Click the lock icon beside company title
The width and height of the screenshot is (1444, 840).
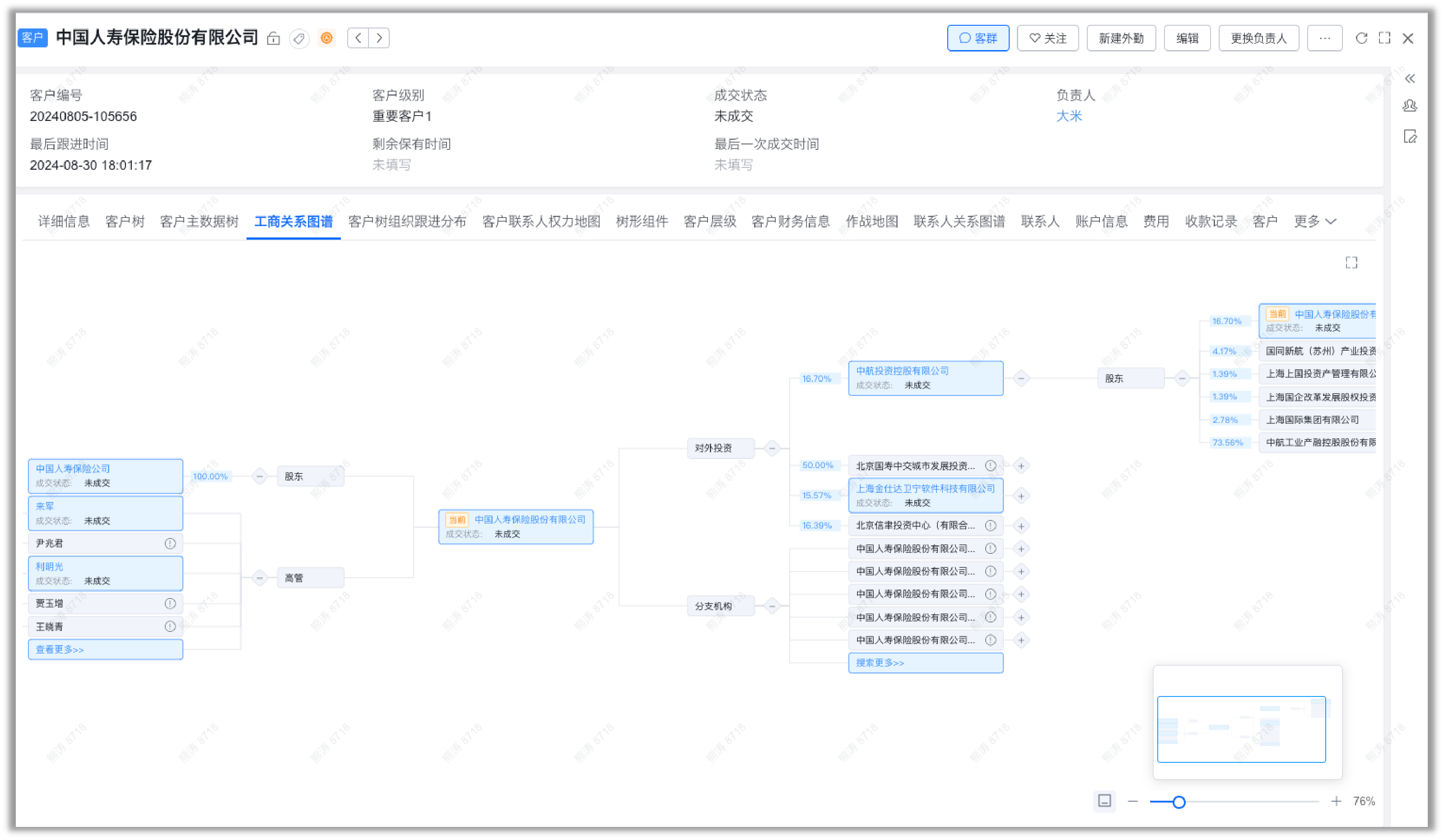click(273, 38)
